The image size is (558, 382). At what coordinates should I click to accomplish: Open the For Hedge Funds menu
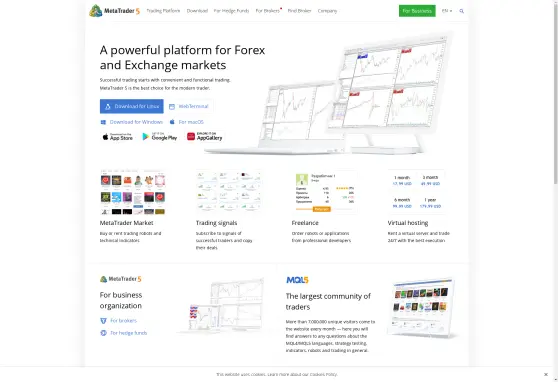pos(231,11)
